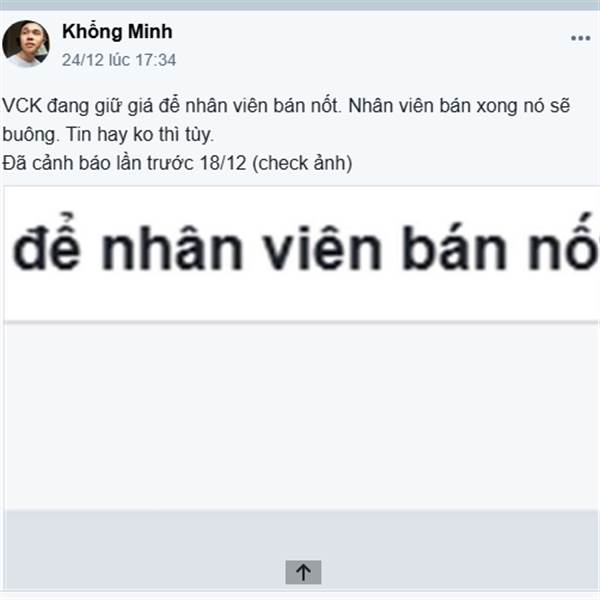The image size is (600, 600).
Task: Click the date '18/12' in the post body
Action: (x=223, y=163)
